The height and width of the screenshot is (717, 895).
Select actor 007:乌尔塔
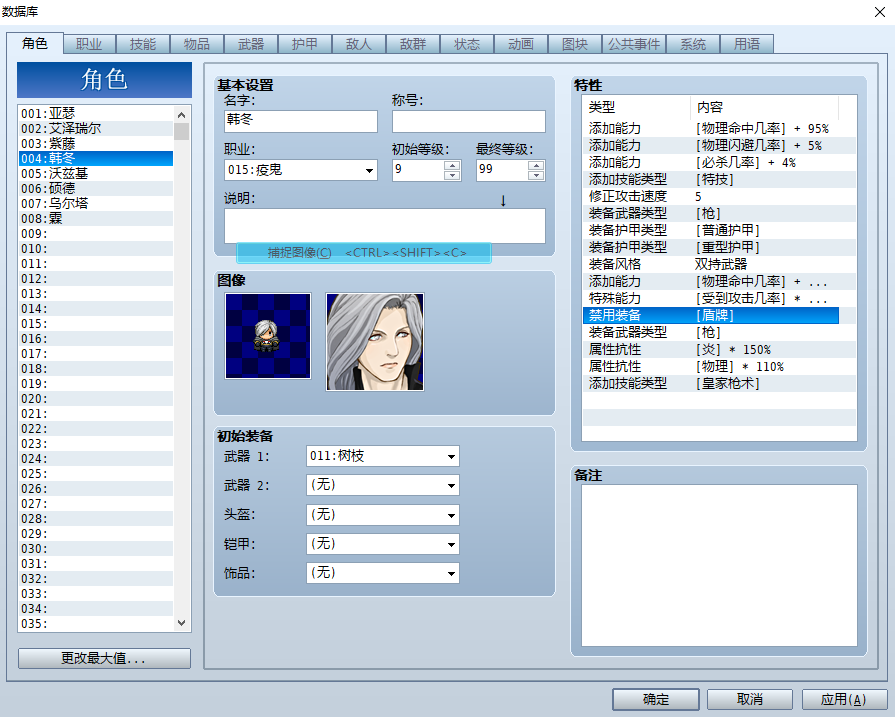[96, 203]
